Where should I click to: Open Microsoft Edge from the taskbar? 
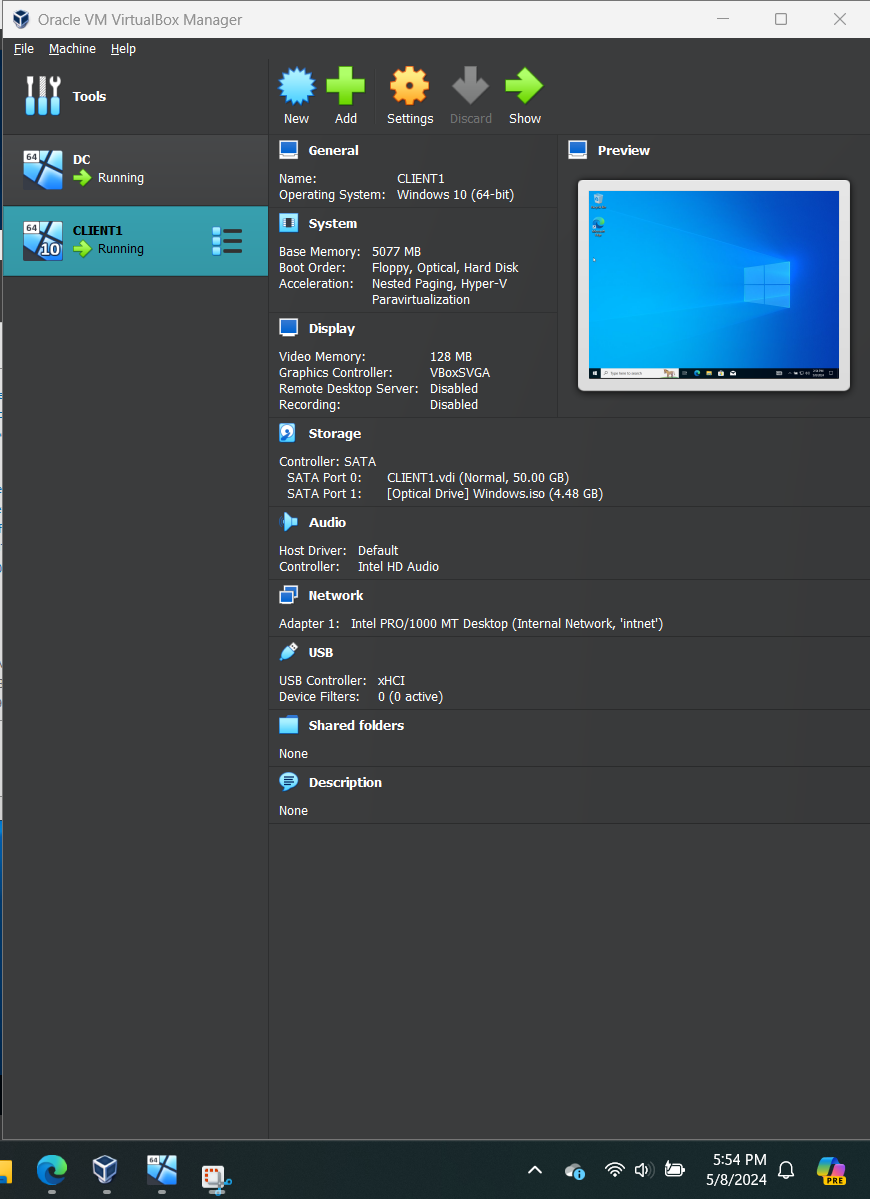point(52,1170)
